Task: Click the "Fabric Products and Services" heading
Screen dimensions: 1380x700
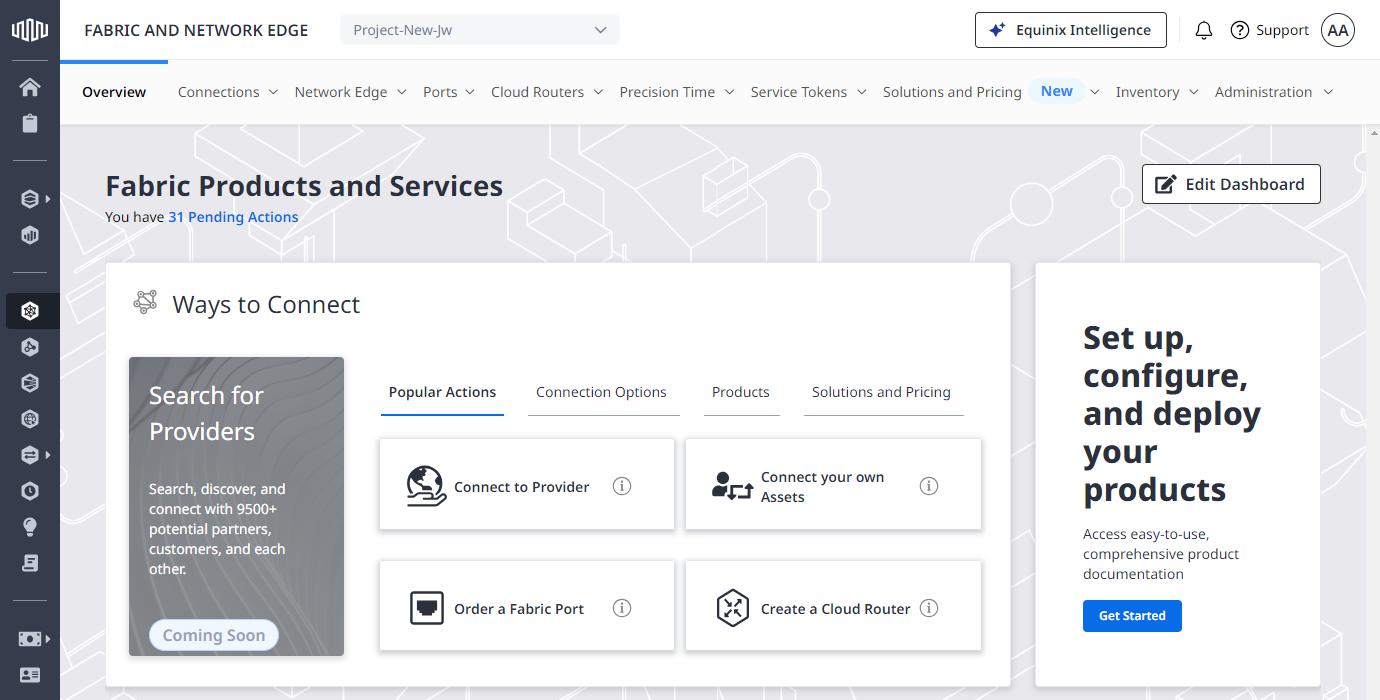Action: click(x=304, y=186)
